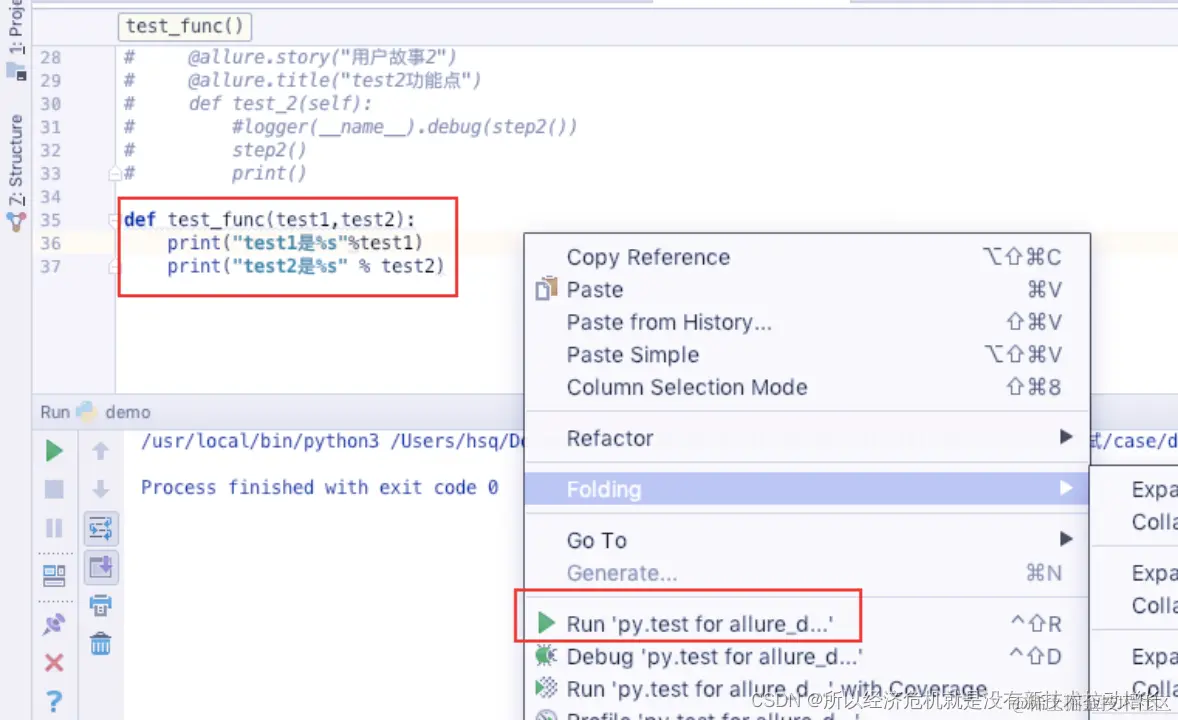Viewport: 1178px width, 720px height.
Task: Click line number 28 in the gutter
Action: coord(50,57)
